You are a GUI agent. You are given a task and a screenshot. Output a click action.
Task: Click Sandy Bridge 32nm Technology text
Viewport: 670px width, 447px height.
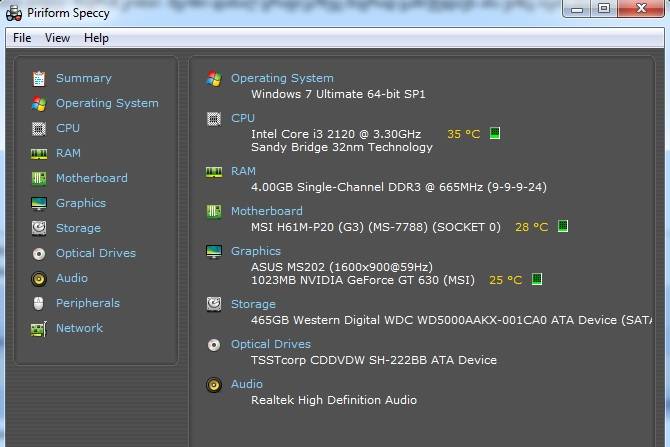tap(342, 147)
